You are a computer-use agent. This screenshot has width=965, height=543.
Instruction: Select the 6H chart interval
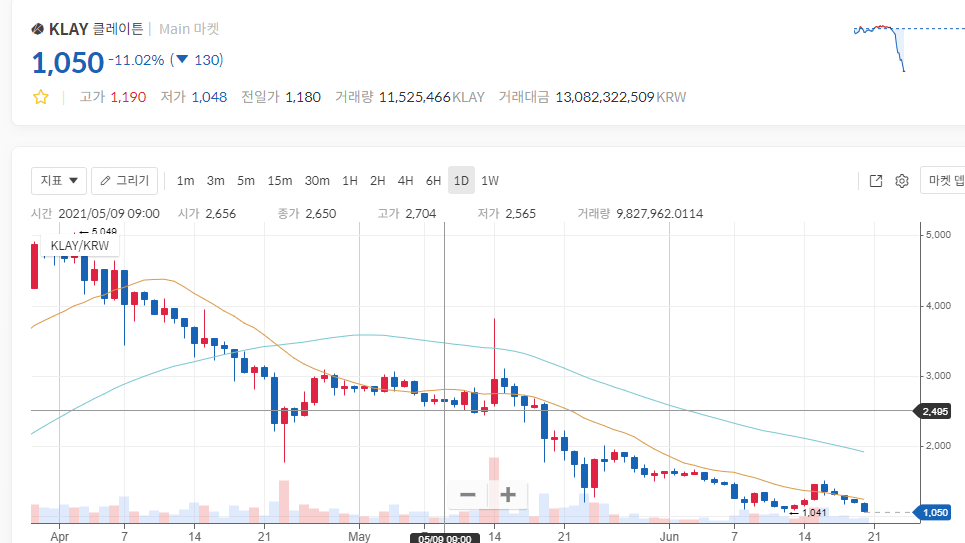(433, 181)
